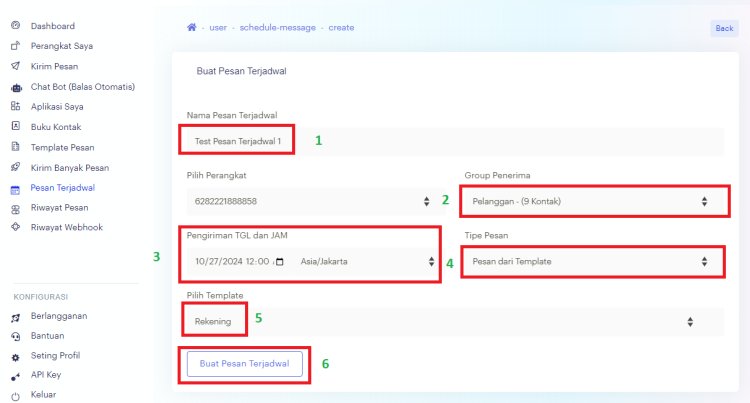Click the Perangkat Saya device icon
This screenshot has width=750, height=403.
15,46
